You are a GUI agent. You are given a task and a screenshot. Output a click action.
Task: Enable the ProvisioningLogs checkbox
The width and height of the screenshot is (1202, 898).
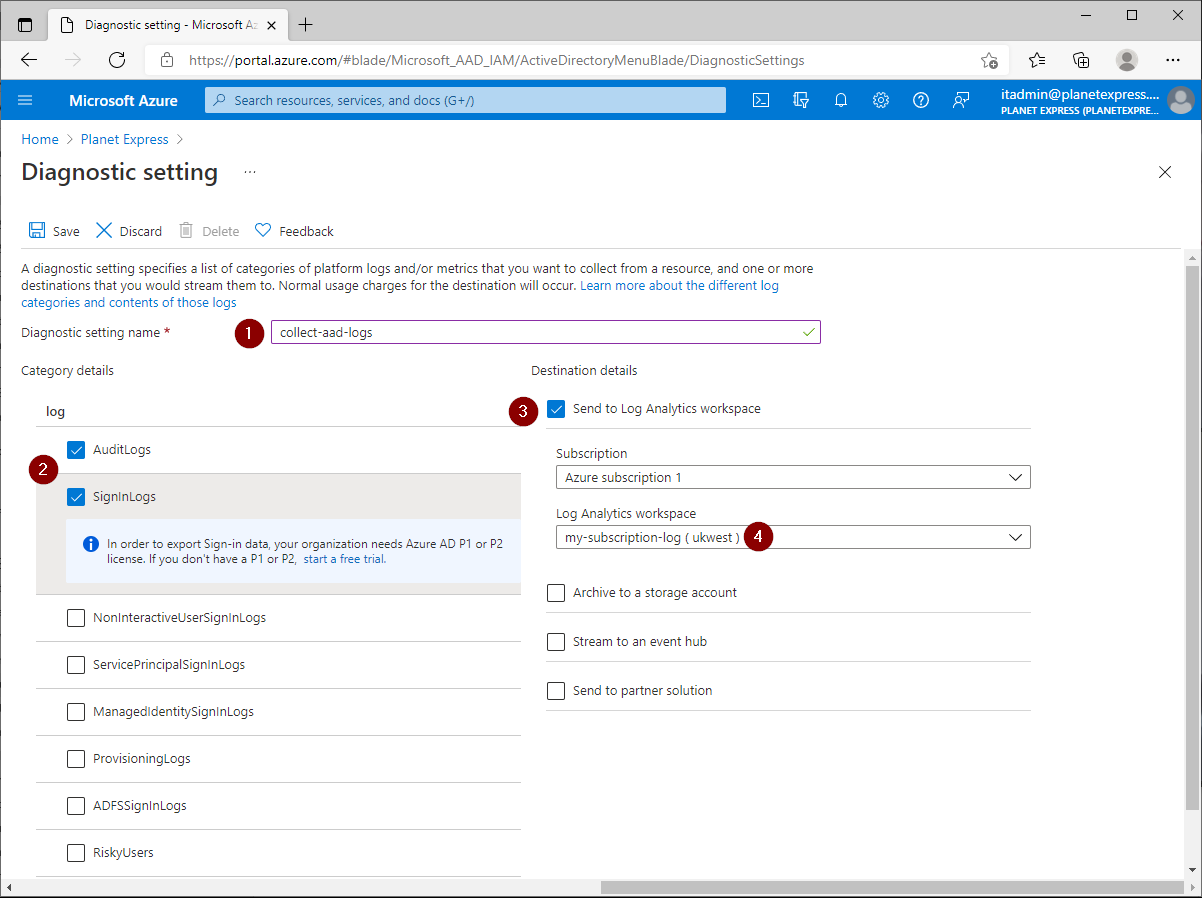click(x=76, y=759)
